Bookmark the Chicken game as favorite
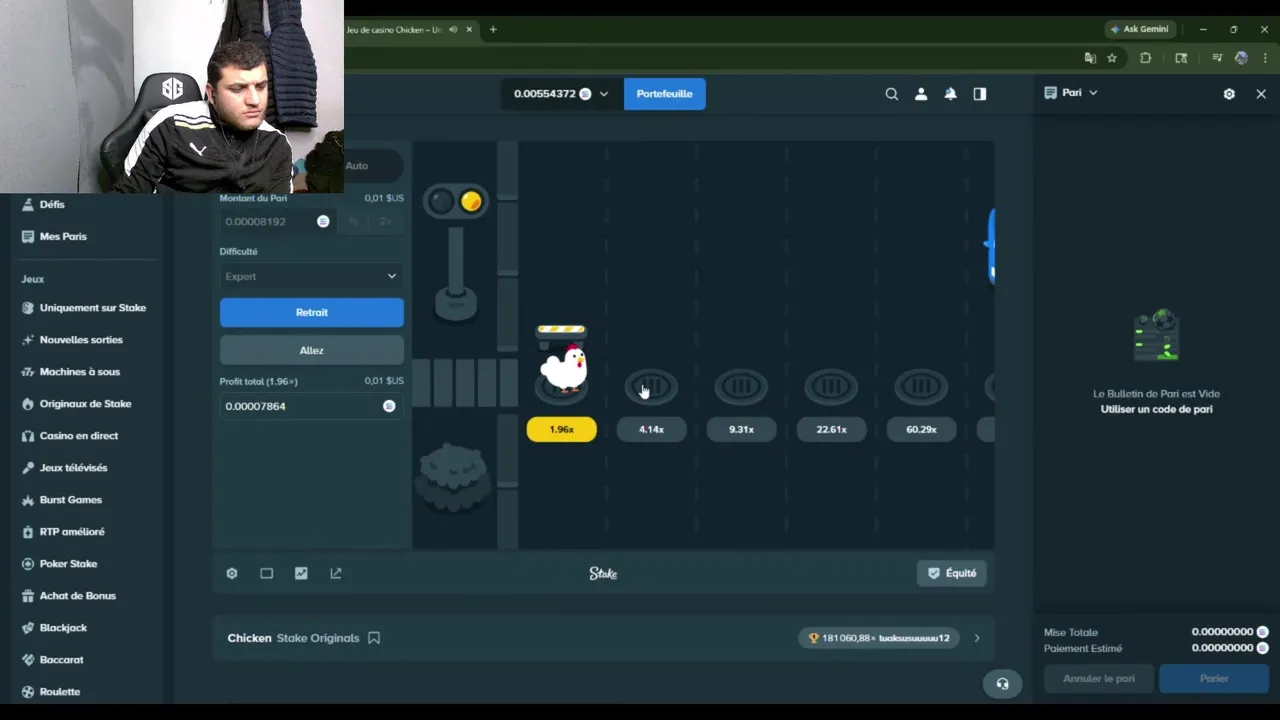This screenshot has width=1280, height=720. click(x=374, y=638)
